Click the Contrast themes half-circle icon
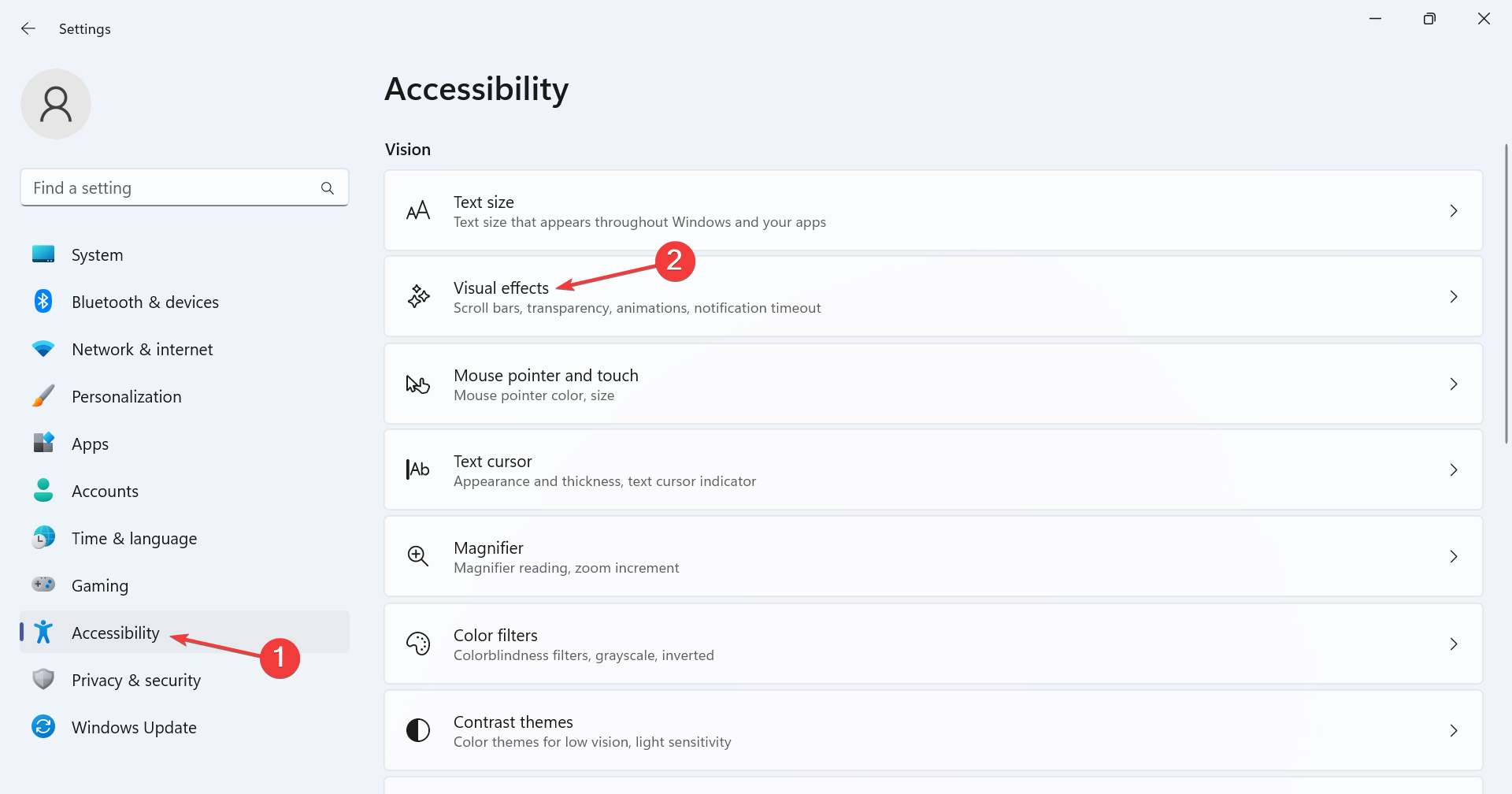The height and width of the screenshot is (794, 1512). 418,731
